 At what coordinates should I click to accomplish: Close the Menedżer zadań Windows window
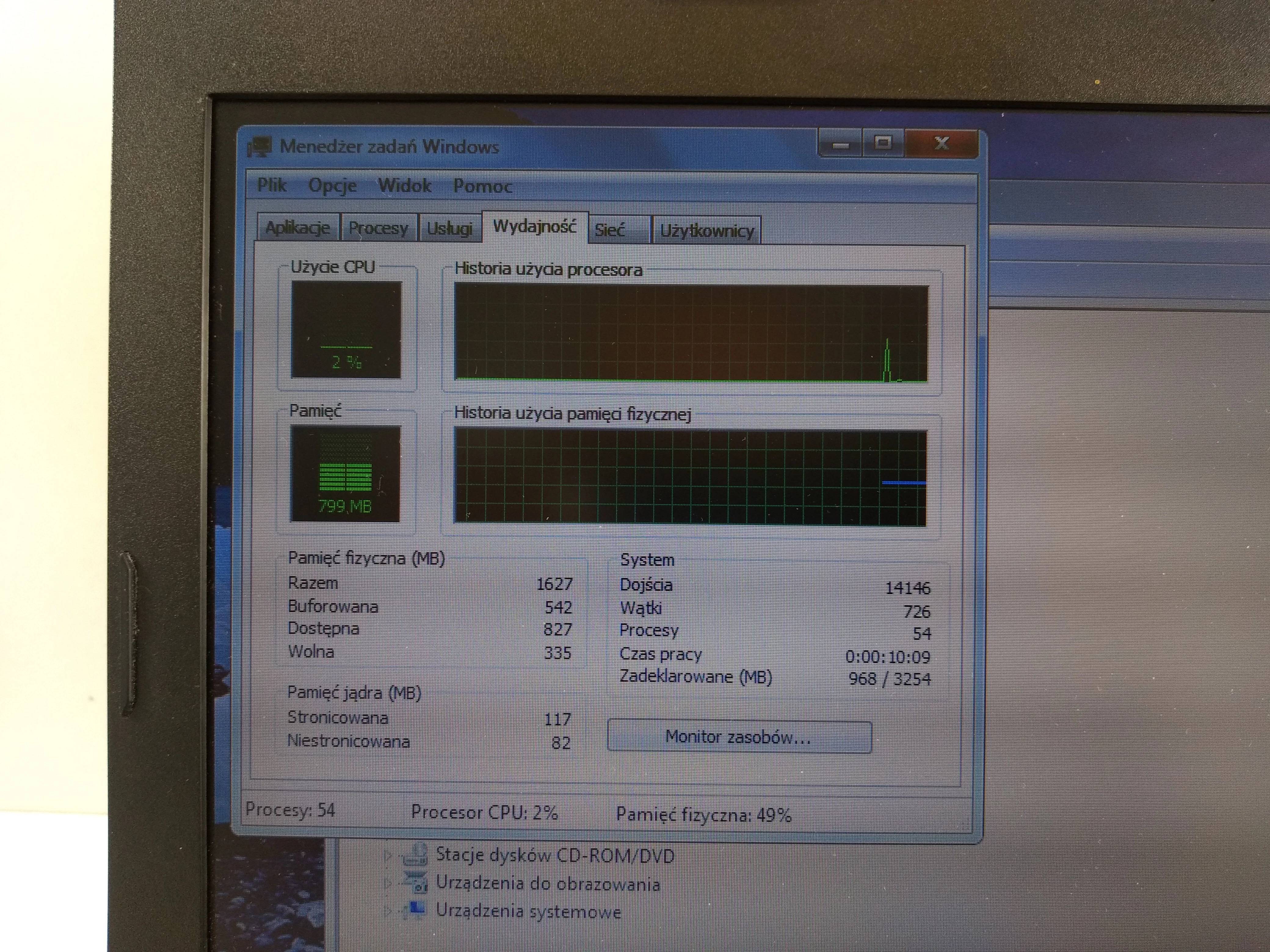coord(941,144)
